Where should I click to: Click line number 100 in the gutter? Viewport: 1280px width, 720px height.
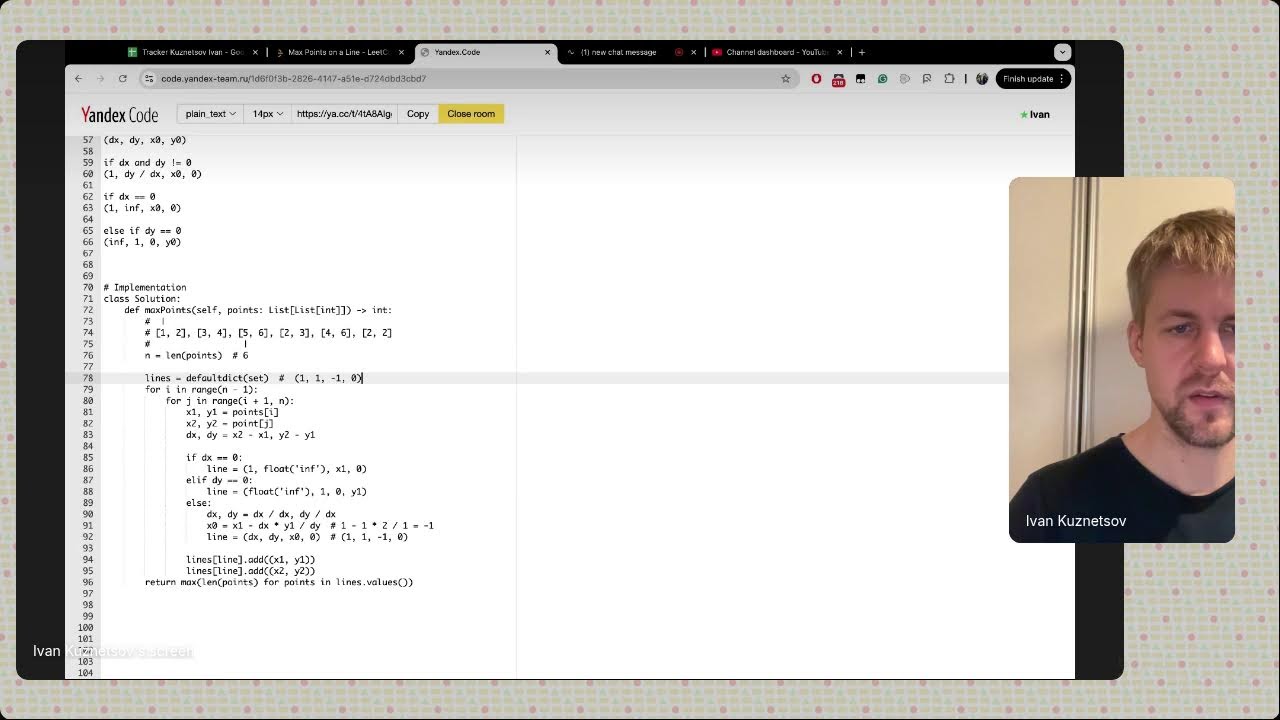pos(85,627)
